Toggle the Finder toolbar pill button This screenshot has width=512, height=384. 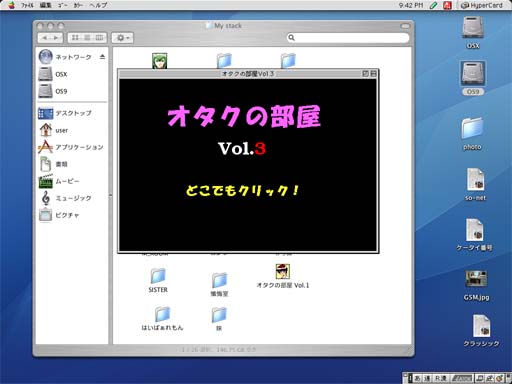click(x=405, y=26)
